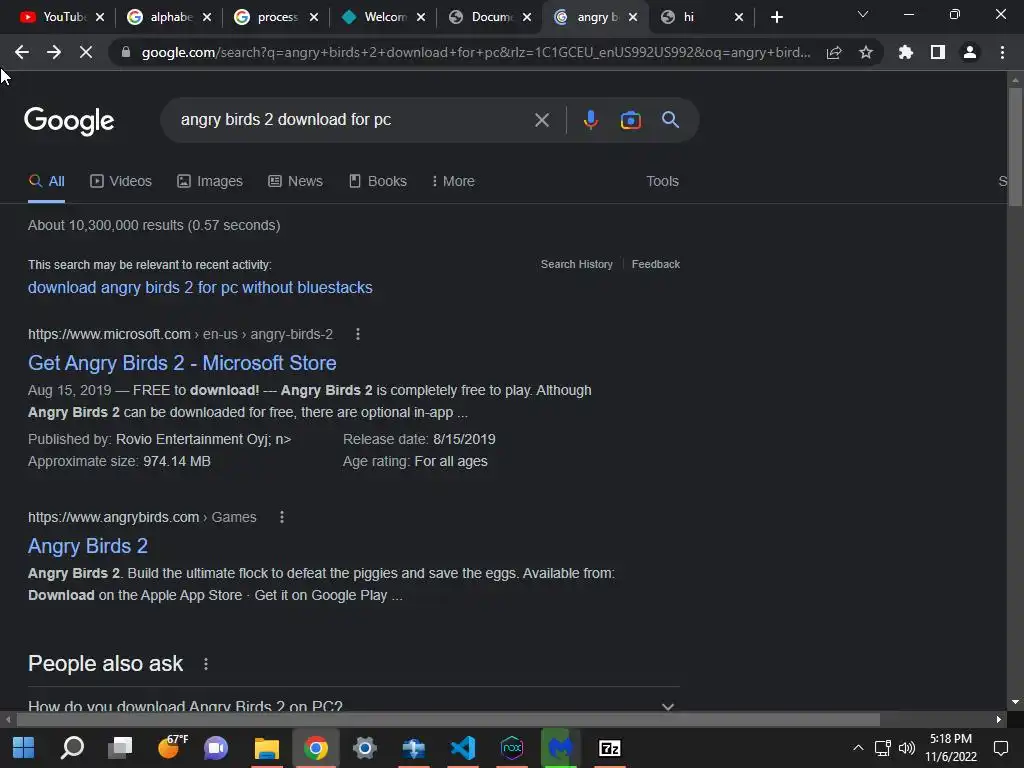
Task: Click the horizontal page scrollbar
Action: 448,720
